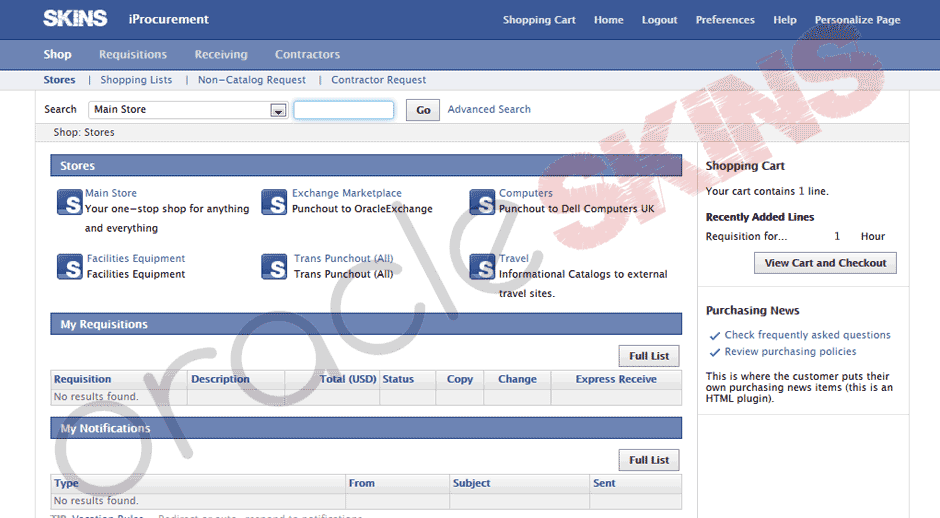The height and width of the screenshot is (518, 940).
Task: Open the Receiving tab
Action: [x=221, y=55]
